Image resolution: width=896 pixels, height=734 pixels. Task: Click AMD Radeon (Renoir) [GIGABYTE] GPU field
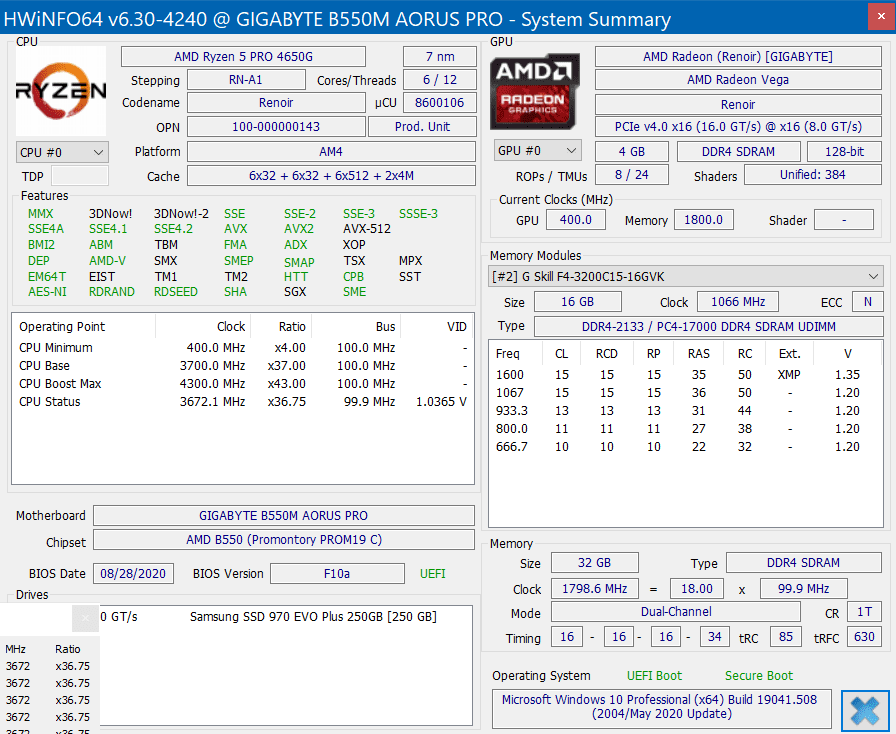click(738, 57)
